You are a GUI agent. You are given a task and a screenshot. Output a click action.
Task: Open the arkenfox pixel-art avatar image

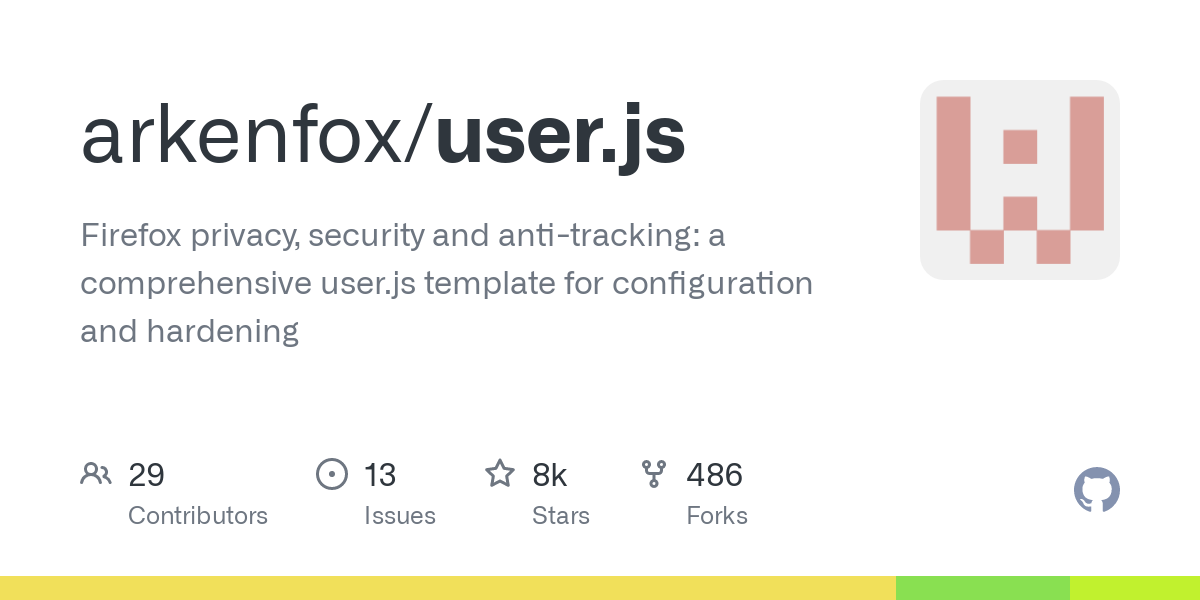(1019, 180)
